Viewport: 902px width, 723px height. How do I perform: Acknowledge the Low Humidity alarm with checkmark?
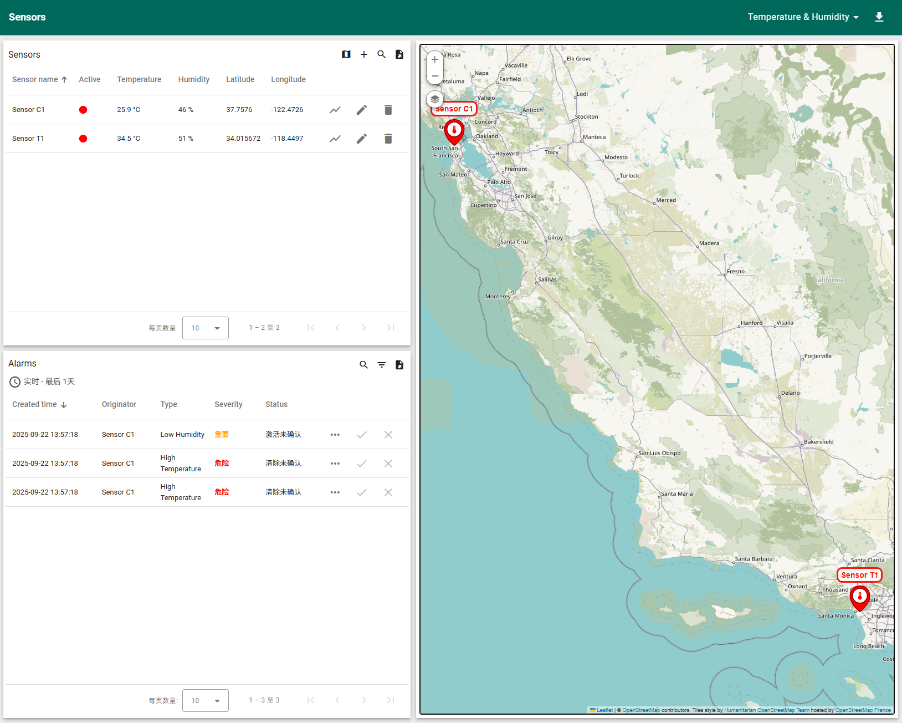(362, 435)
